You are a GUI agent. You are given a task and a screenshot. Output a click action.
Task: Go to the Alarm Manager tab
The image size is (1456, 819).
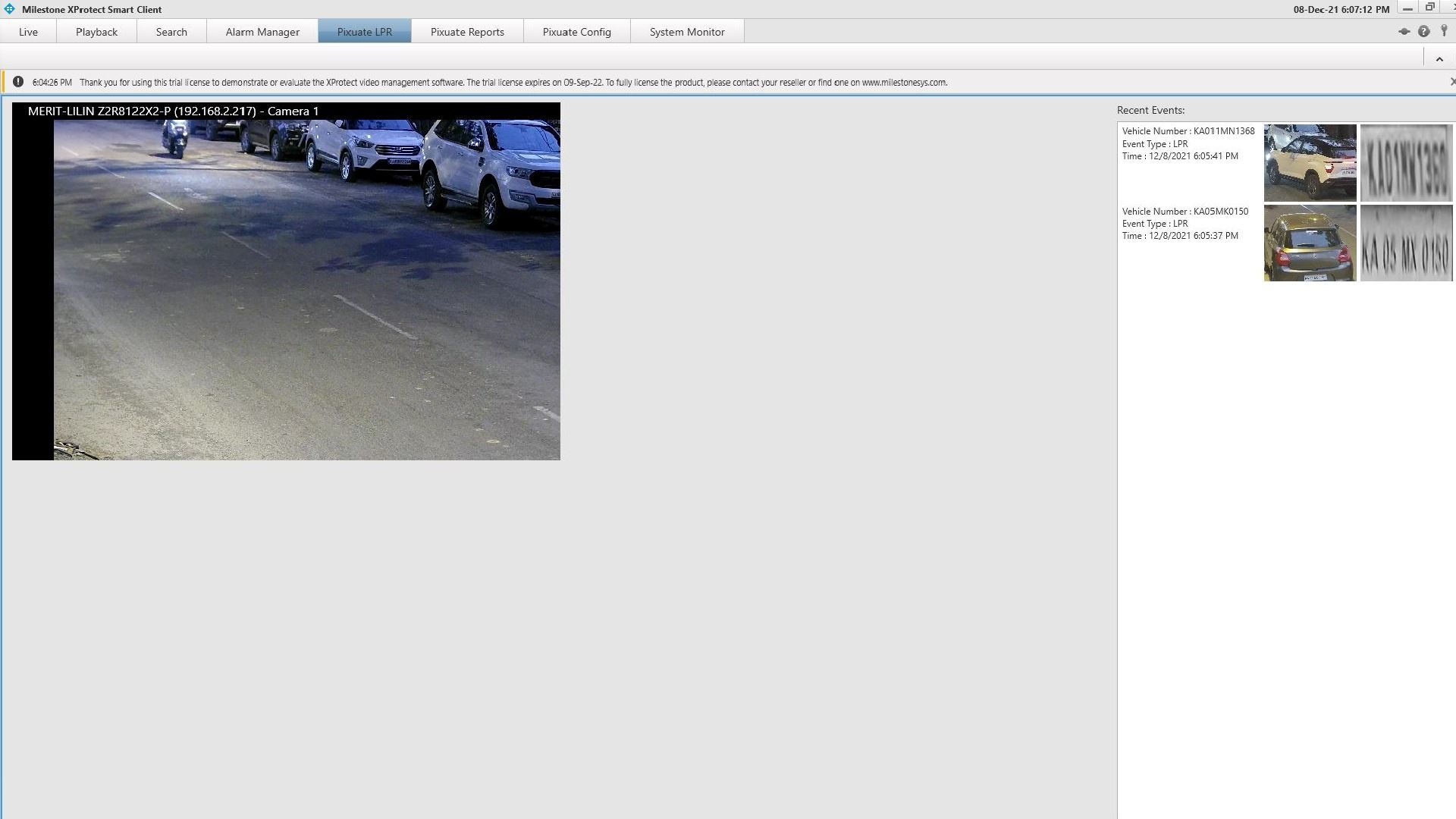click(x=262, y=32)
